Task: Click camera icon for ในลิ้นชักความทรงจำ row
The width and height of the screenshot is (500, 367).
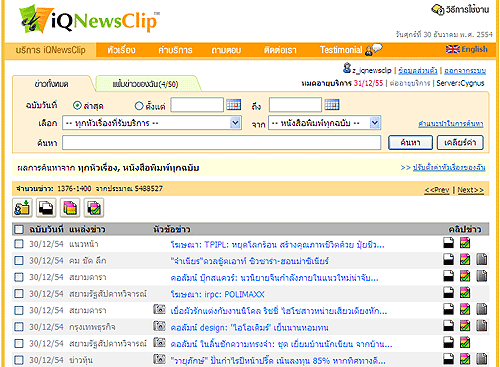Action: pos(159,343)
